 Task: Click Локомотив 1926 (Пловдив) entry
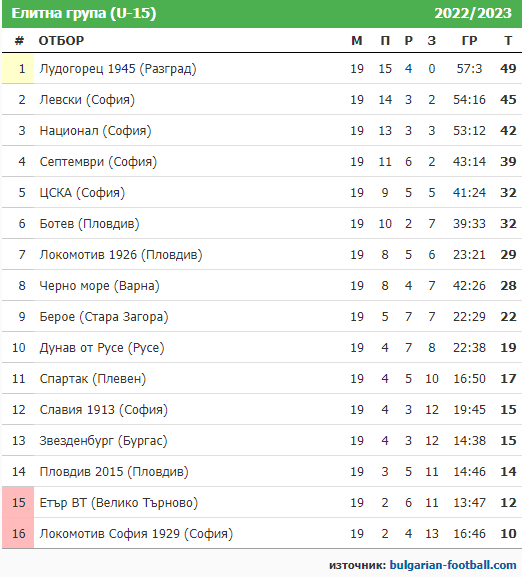pos(121,255)
